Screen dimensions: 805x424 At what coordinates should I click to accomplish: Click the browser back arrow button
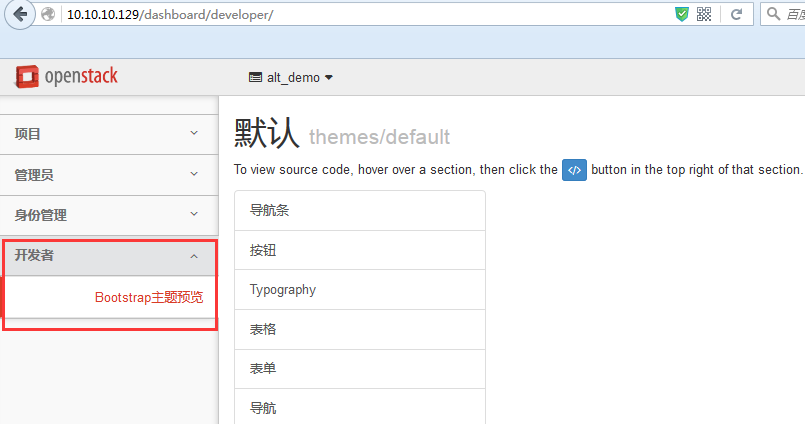pyautogui.click(x=20, y=14)
